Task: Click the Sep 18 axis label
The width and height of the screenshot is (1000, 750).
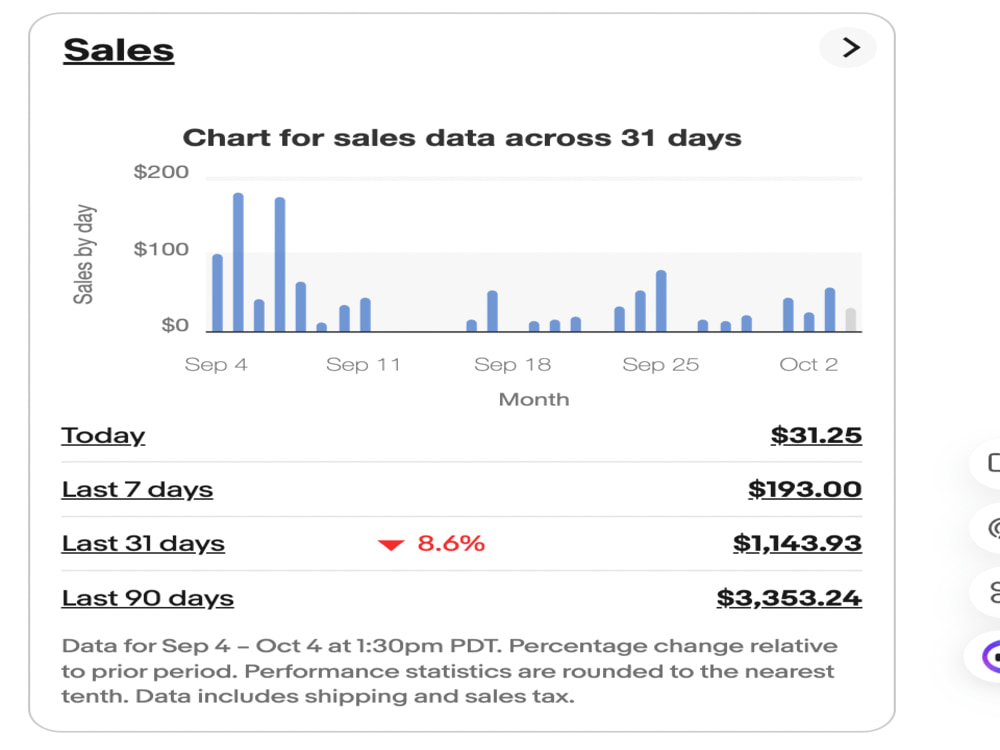Action: [x=512, y=364]
